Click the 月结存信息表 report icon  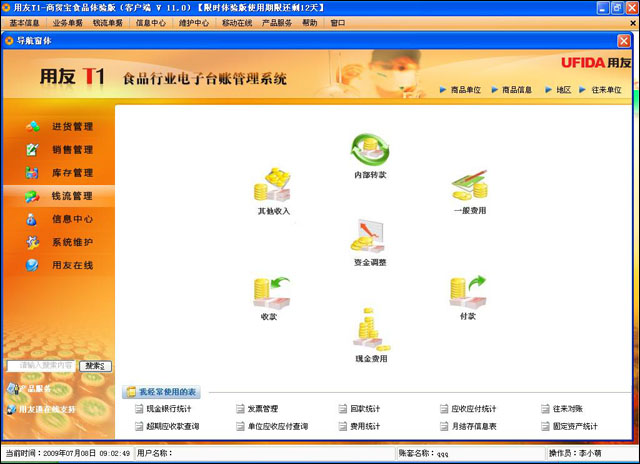[x=444, y=426]
